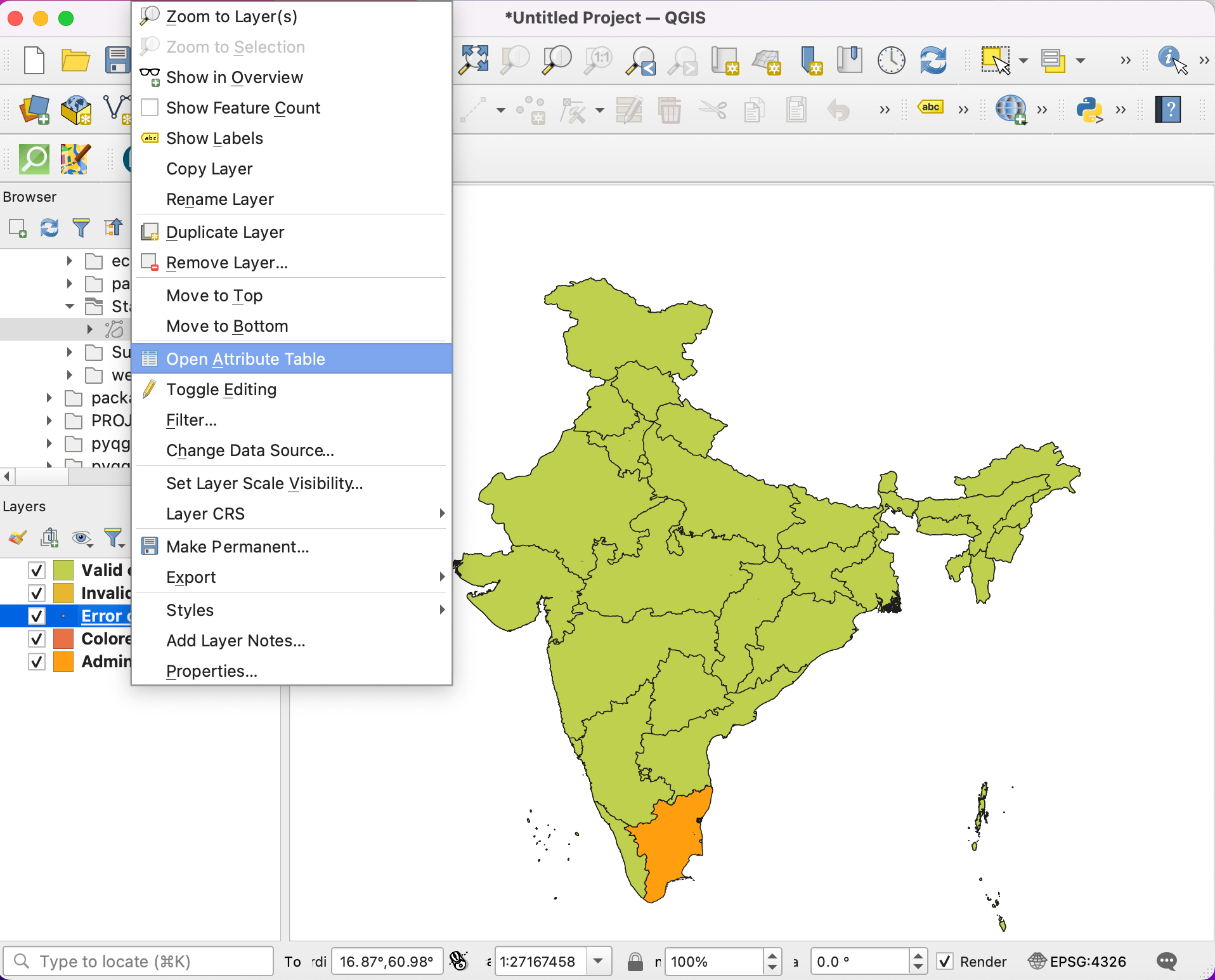Select the Identify Features tool
This screenshot has height=980, width=1215.
(x=1169, y=60)
